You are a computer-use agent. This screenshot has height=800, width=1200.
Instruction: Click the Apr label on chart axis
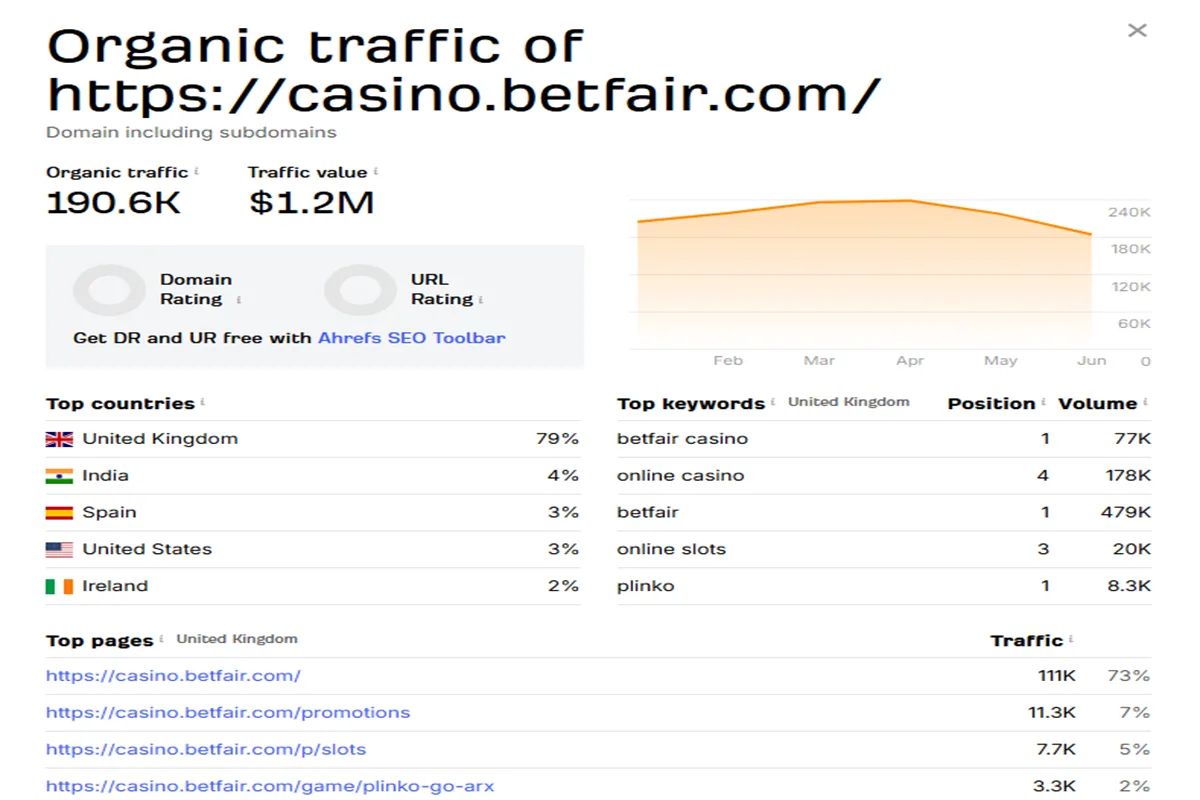(910, 361)
